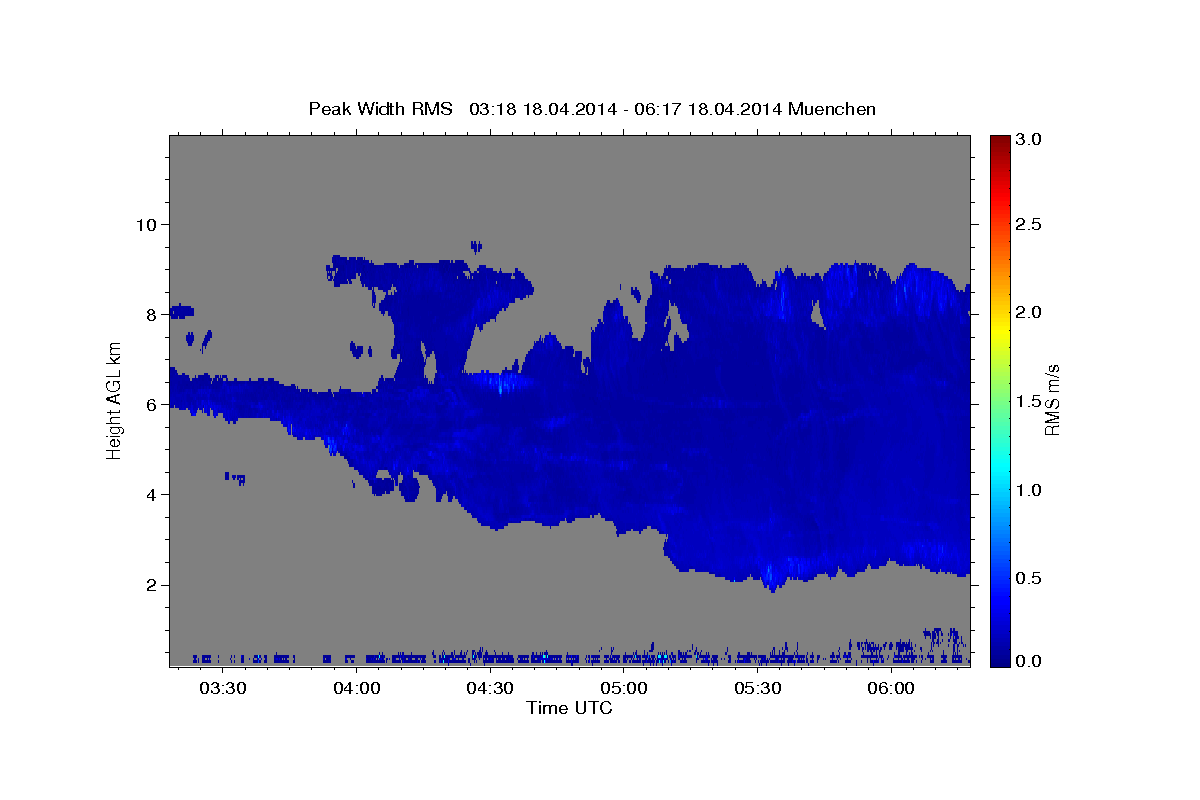Click the 'Muenchen' location in the title
Screen dimensions: 1200x800
click(832, 109)
